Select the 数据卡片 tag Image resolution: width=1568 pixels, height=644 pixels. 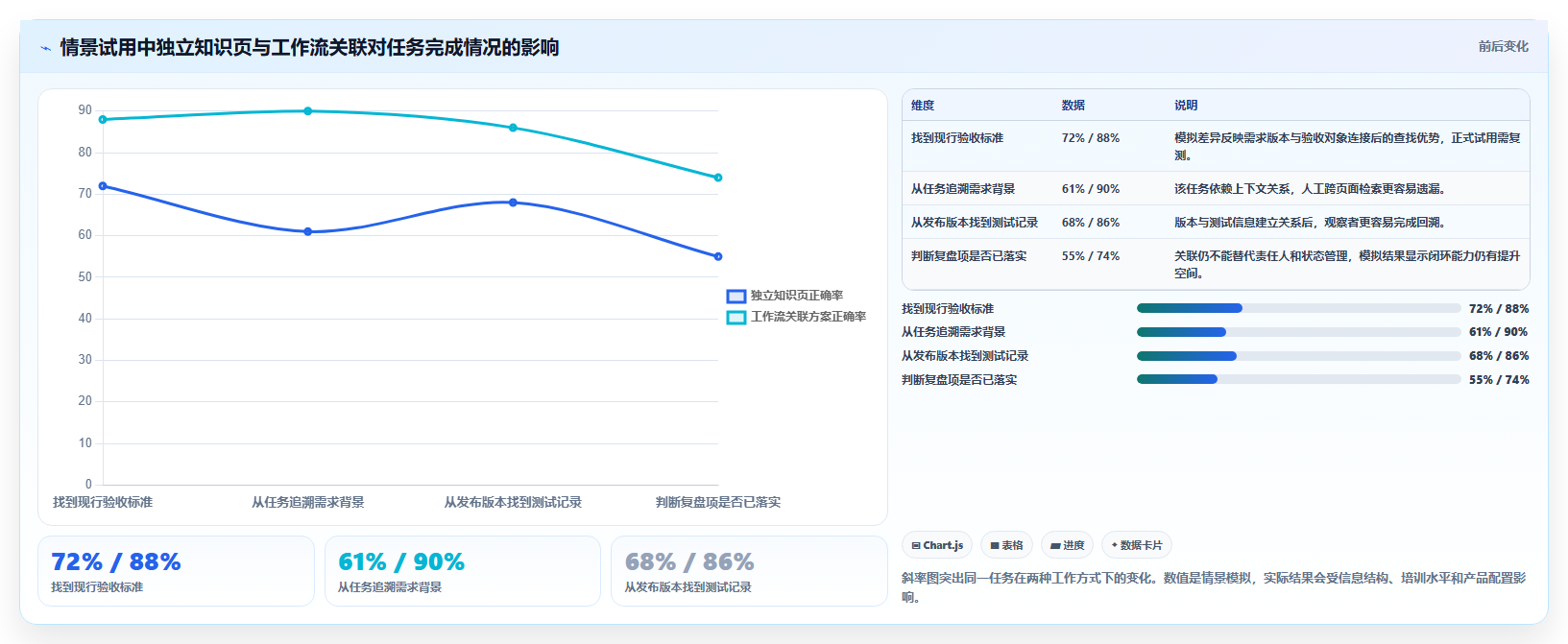pos(1137,545)
